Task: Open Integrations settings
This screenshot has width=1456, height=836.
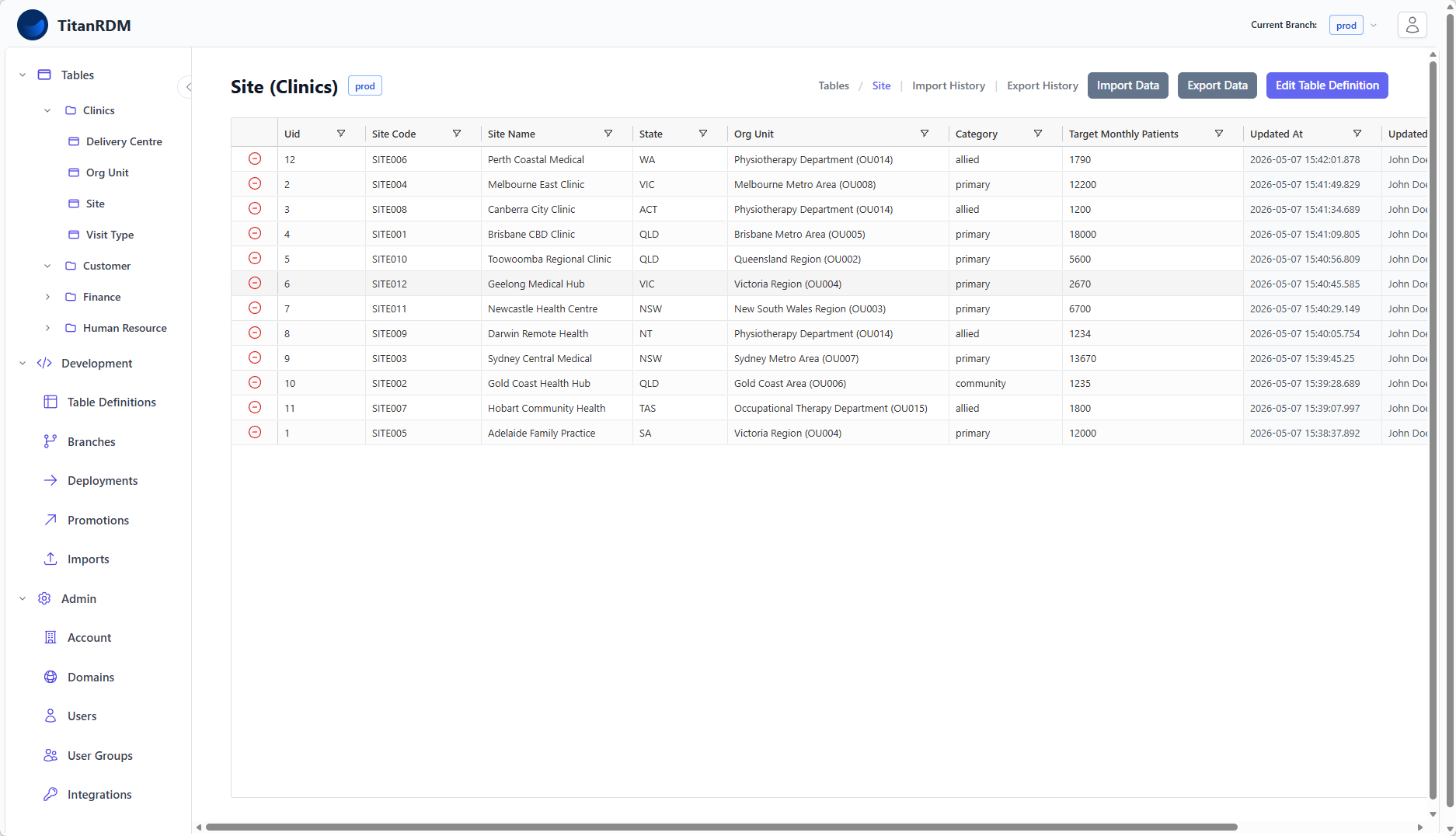Action: (x=88, y=794)
